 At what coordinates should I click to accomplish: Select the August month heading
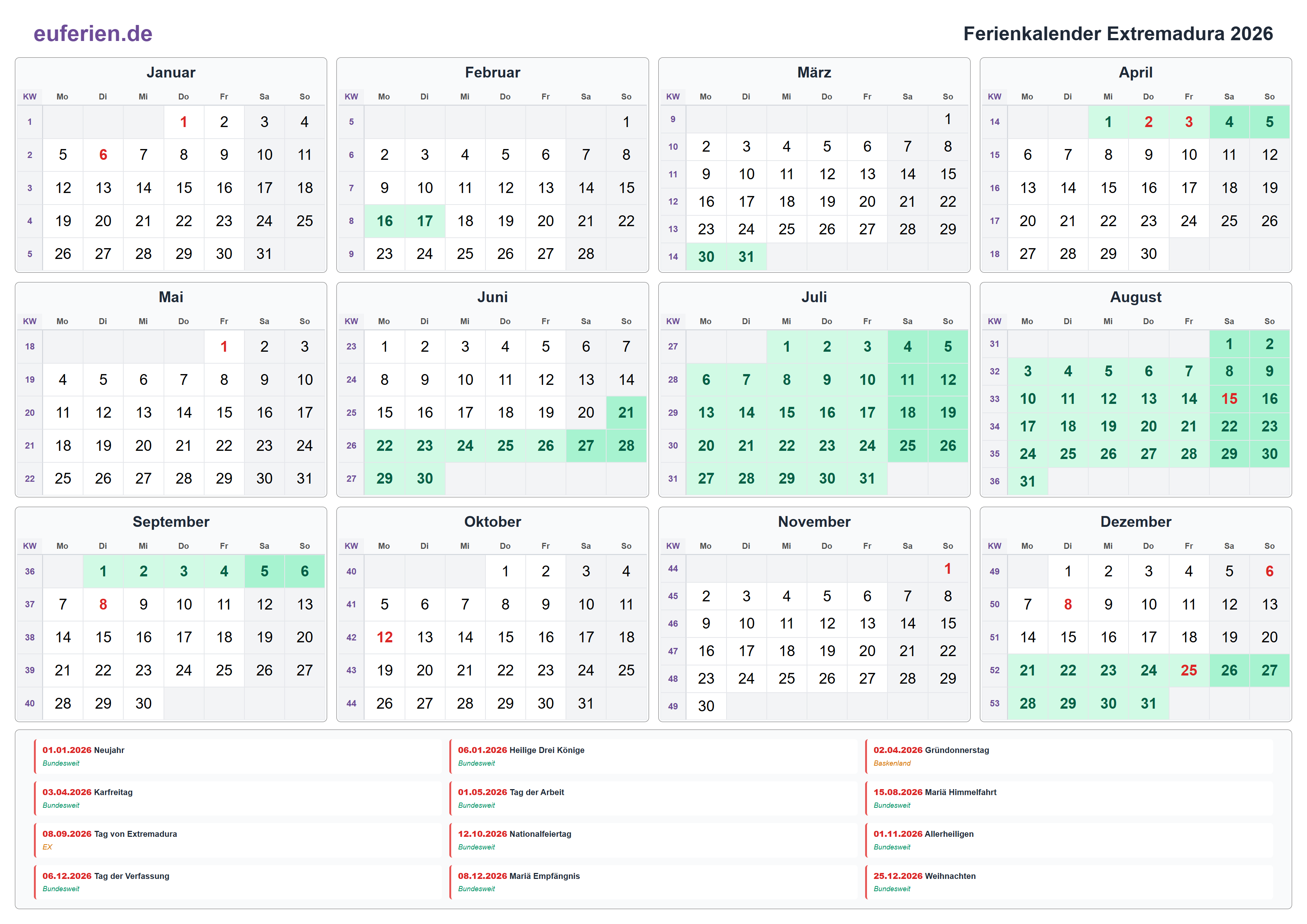click(x=1136, y=297)
